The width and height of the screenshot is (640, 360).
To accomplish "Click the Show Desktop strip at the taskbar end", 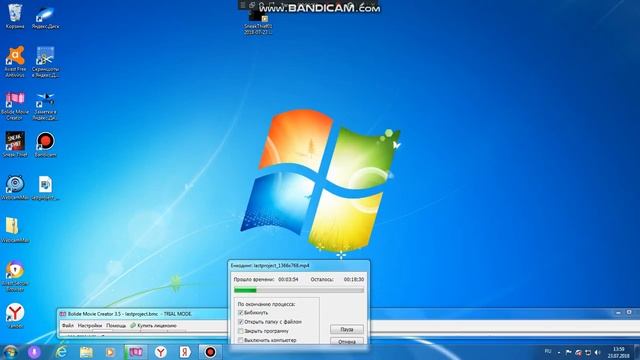I will click(x=637, y=352).
